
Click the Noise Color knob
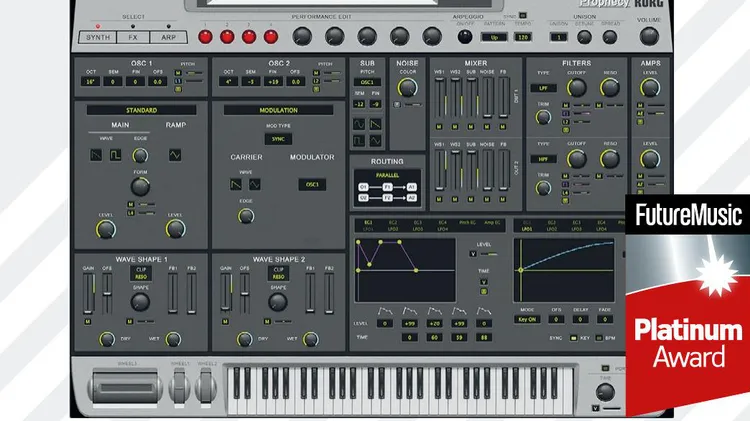tap(408, 88)
